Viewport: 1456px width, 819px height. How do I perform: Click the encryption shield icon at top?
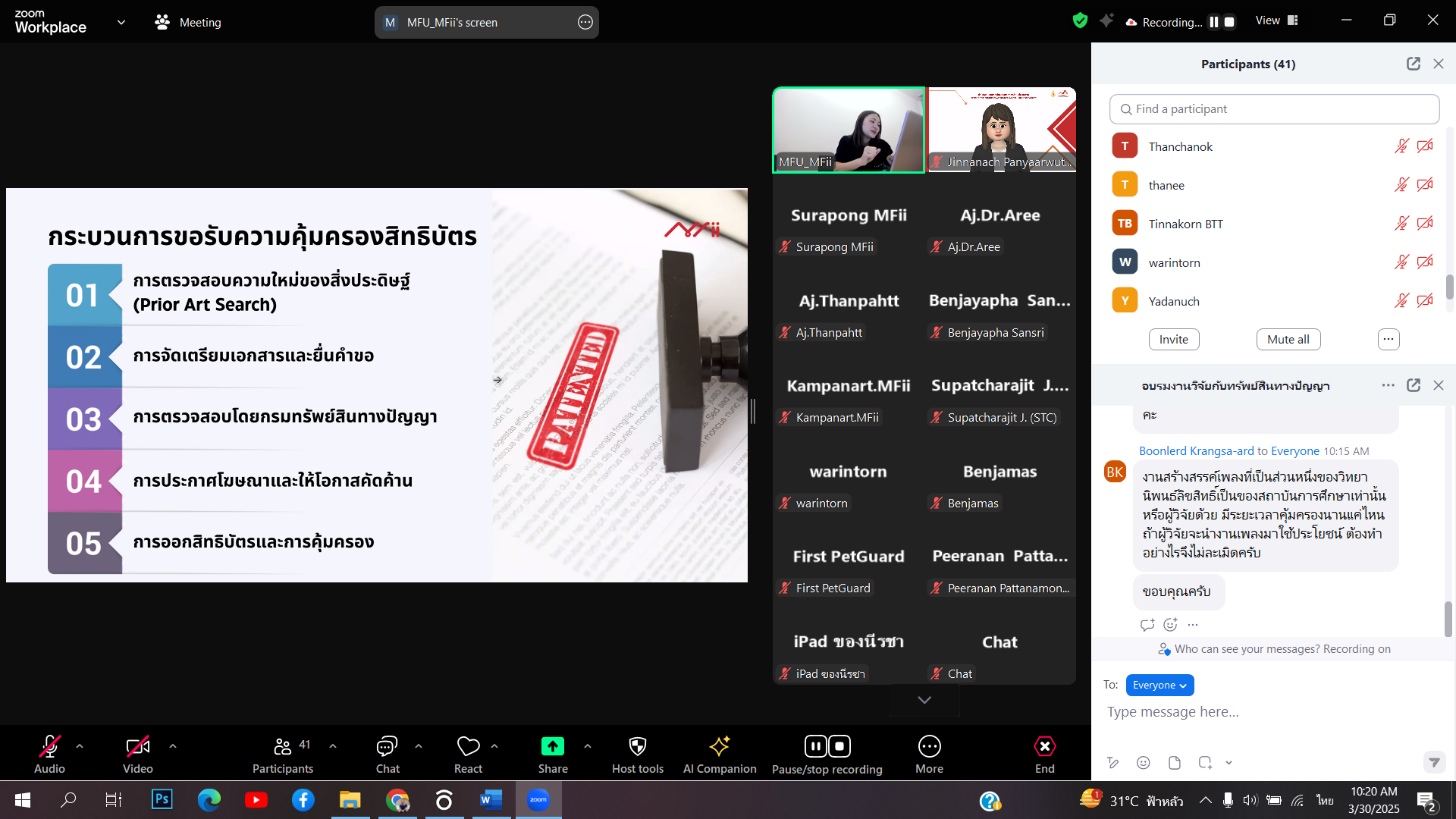1080,21
